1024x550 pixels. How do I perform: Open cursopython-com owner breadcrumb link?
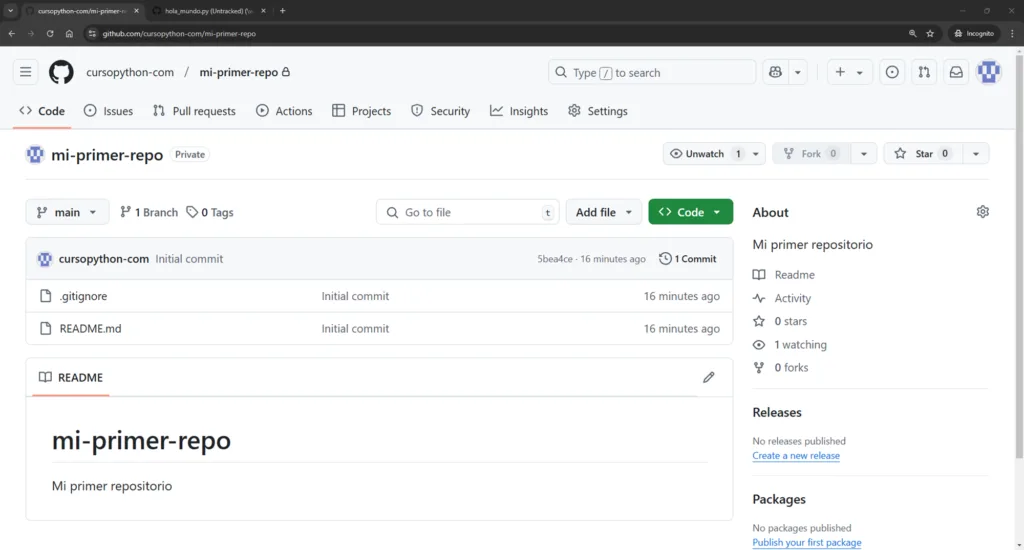pyautogui.click(x=130, y=72)
